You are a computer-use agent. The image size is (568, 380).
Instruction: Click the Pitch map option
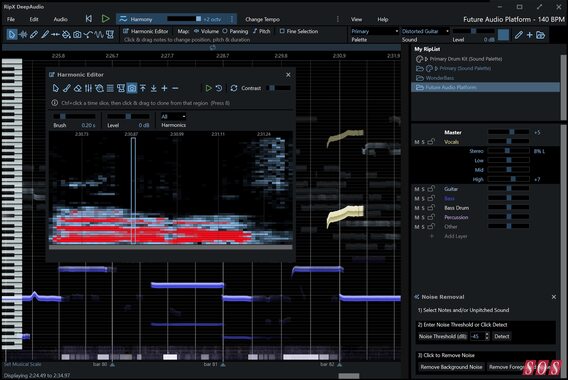[x=262, y=31]
